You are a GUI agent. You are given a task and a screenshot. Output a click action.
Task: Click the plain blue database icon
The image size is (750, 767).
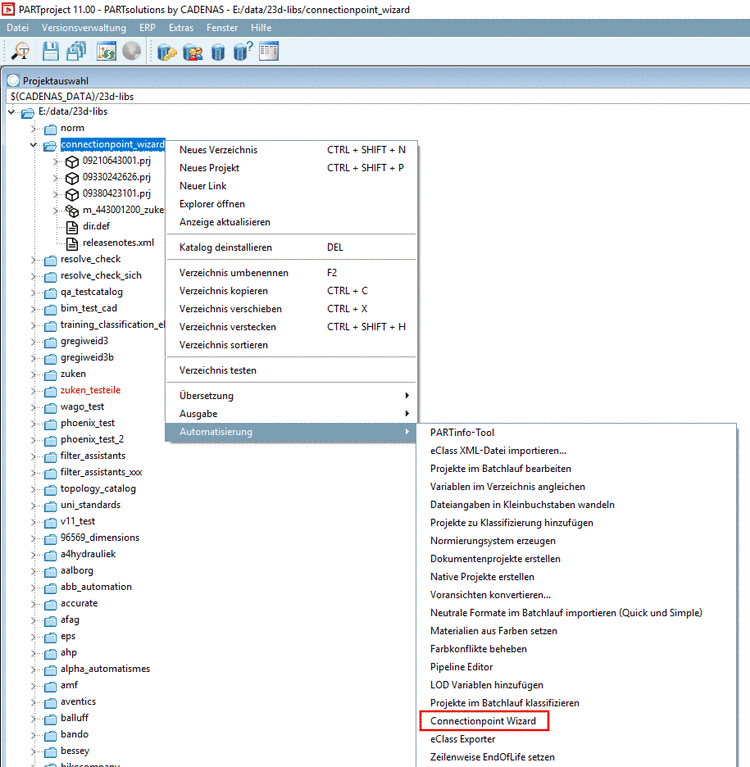point(218,52)
